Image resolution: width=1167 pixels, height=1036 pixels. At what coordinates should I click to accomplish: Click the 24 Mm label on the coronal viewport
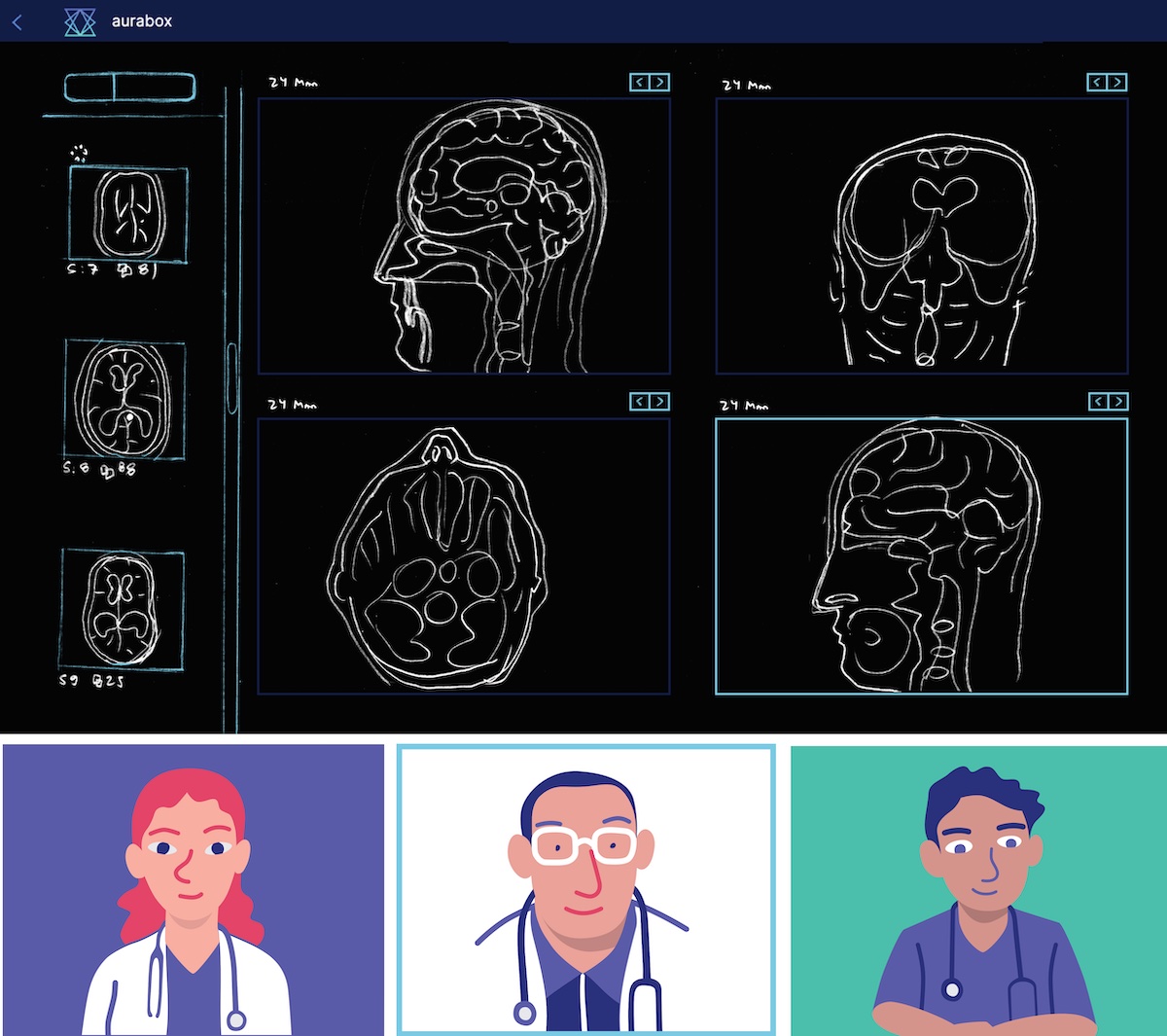pyautogui.click(x=744, y=85)
